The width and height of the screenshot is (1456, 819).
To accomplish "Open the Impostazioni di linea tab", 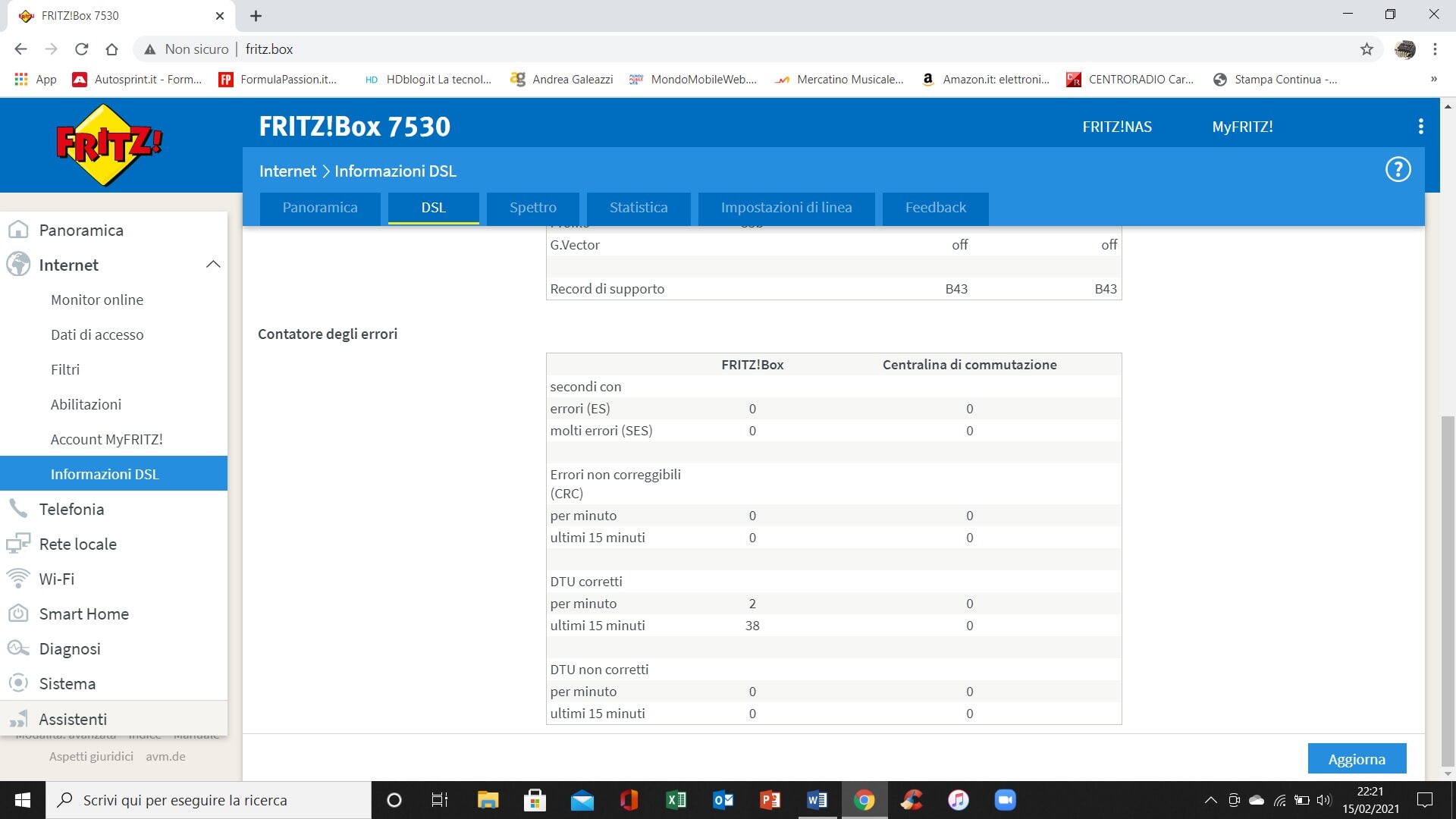I will click(x=786, y=208).
